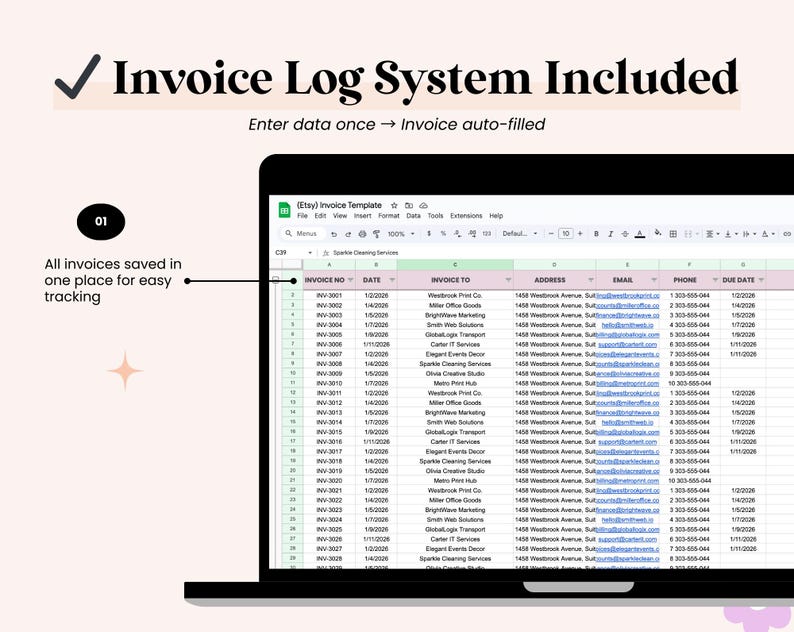Click the email link in row INV-3024
The width and height of the screenshot is (794, 632).
pyautogui.click(x=627, y=520)
